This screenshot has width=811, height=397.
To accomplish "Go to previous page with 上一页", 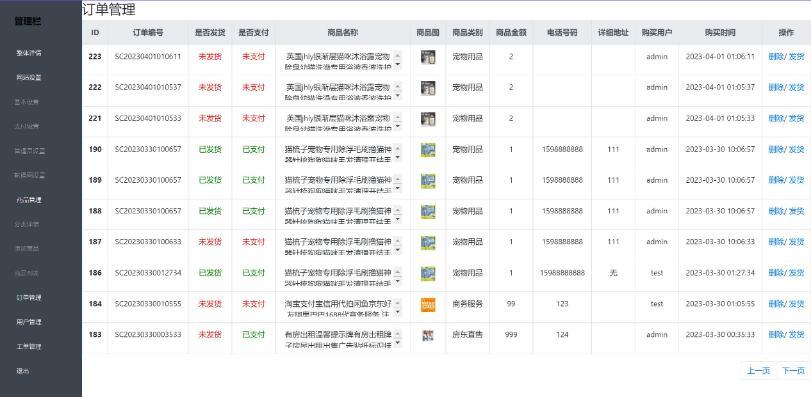I will (x=758, y=371).
